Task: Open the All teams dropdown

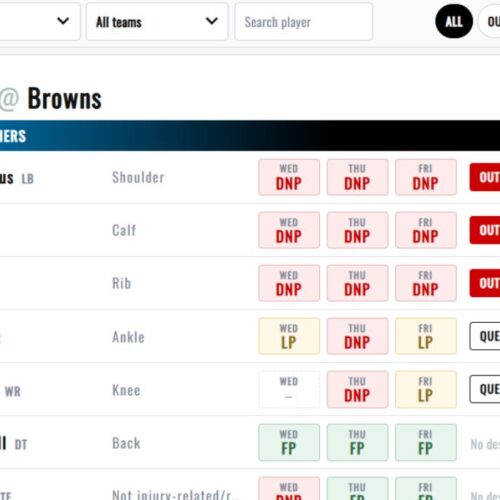Action: pos(157,22)
